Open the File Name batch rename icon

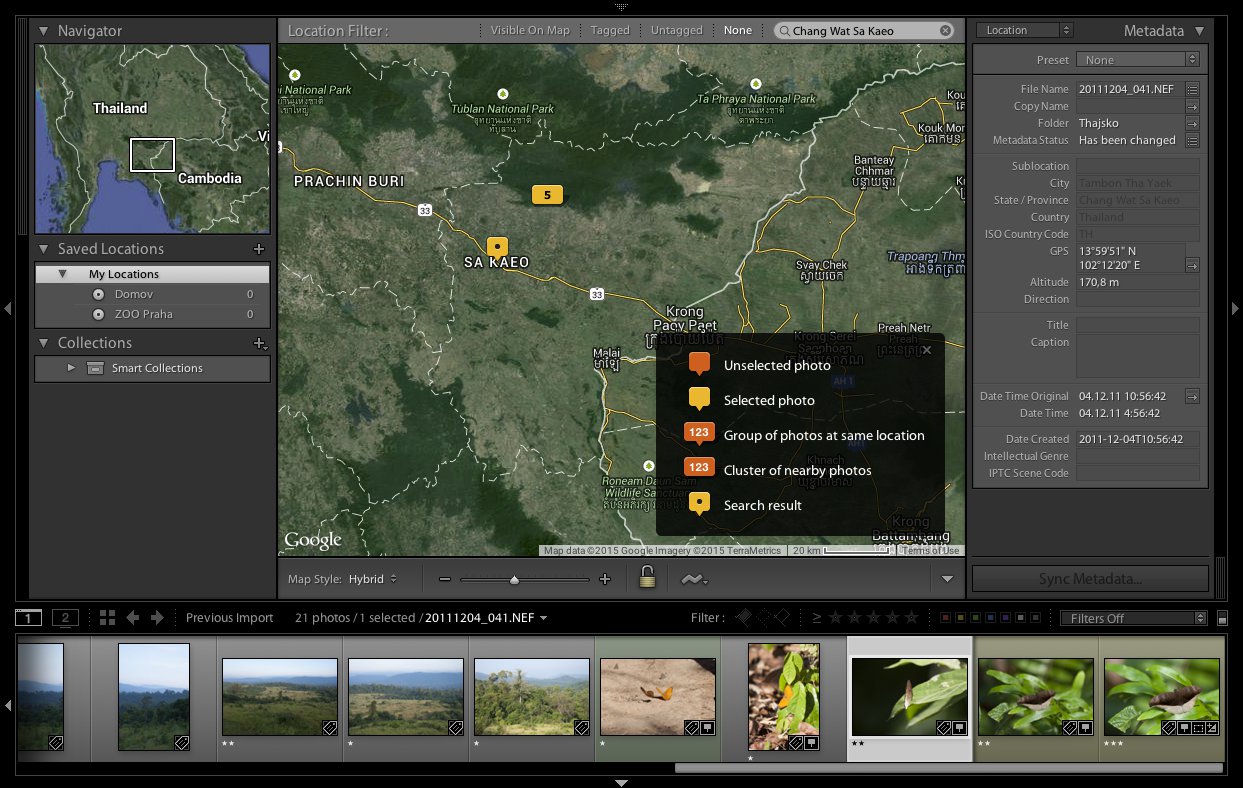click(x=1192, y=89)
